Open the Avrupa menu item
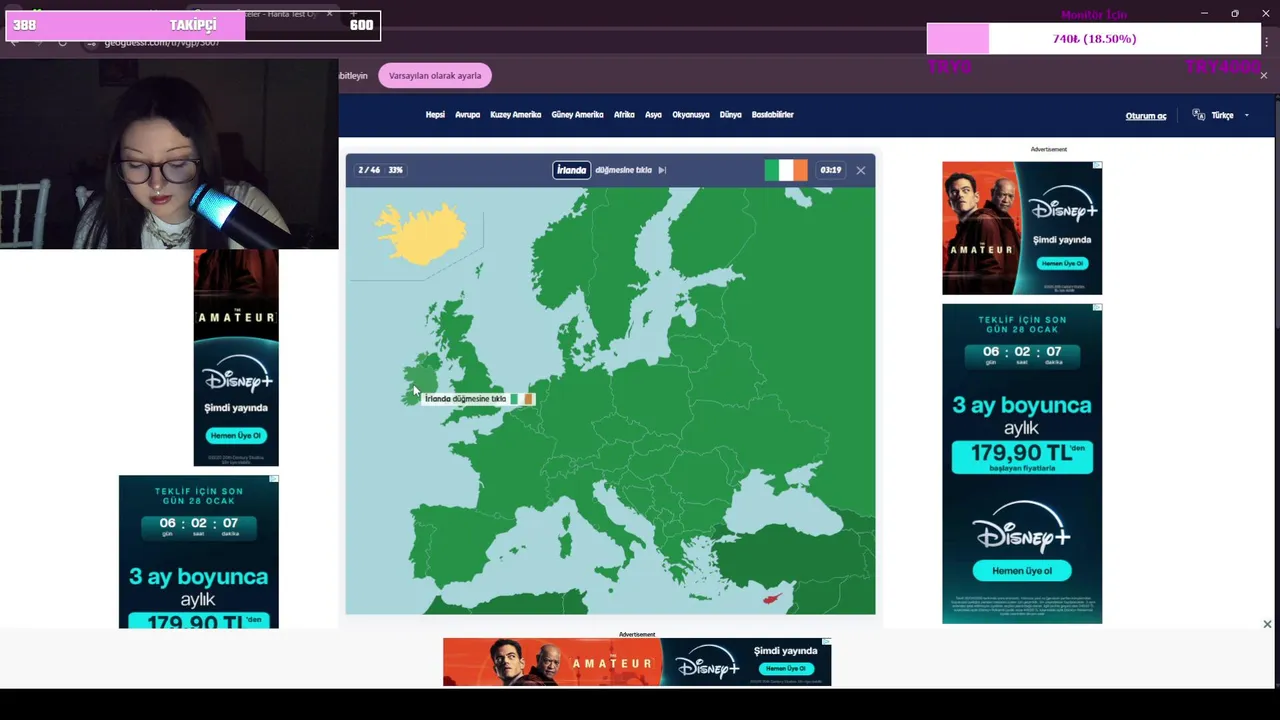The height and width of the screenshot is (720, 1280). (x=467, y=115)
